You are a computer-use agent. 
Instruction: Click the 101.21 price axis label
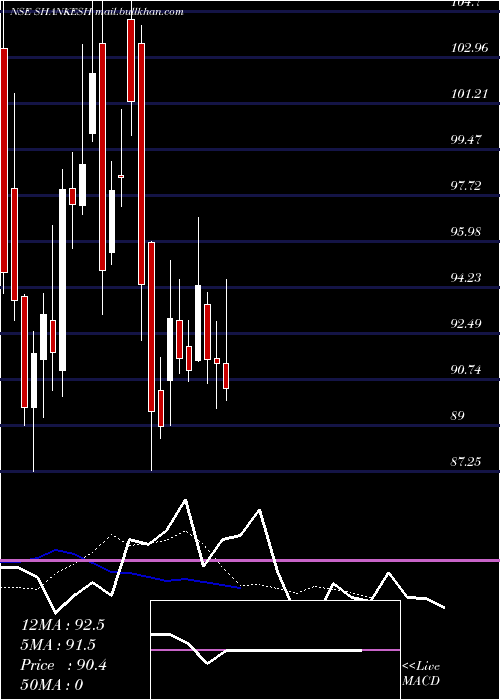[469, 94]
